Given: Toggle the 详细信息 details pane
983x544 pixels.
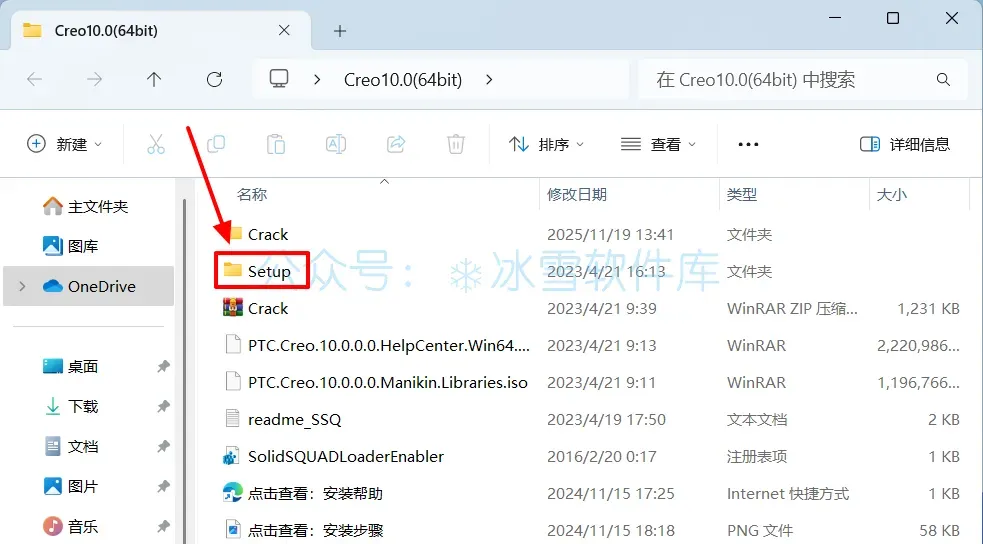Looking at the screenshot, I should pos(905,144).
